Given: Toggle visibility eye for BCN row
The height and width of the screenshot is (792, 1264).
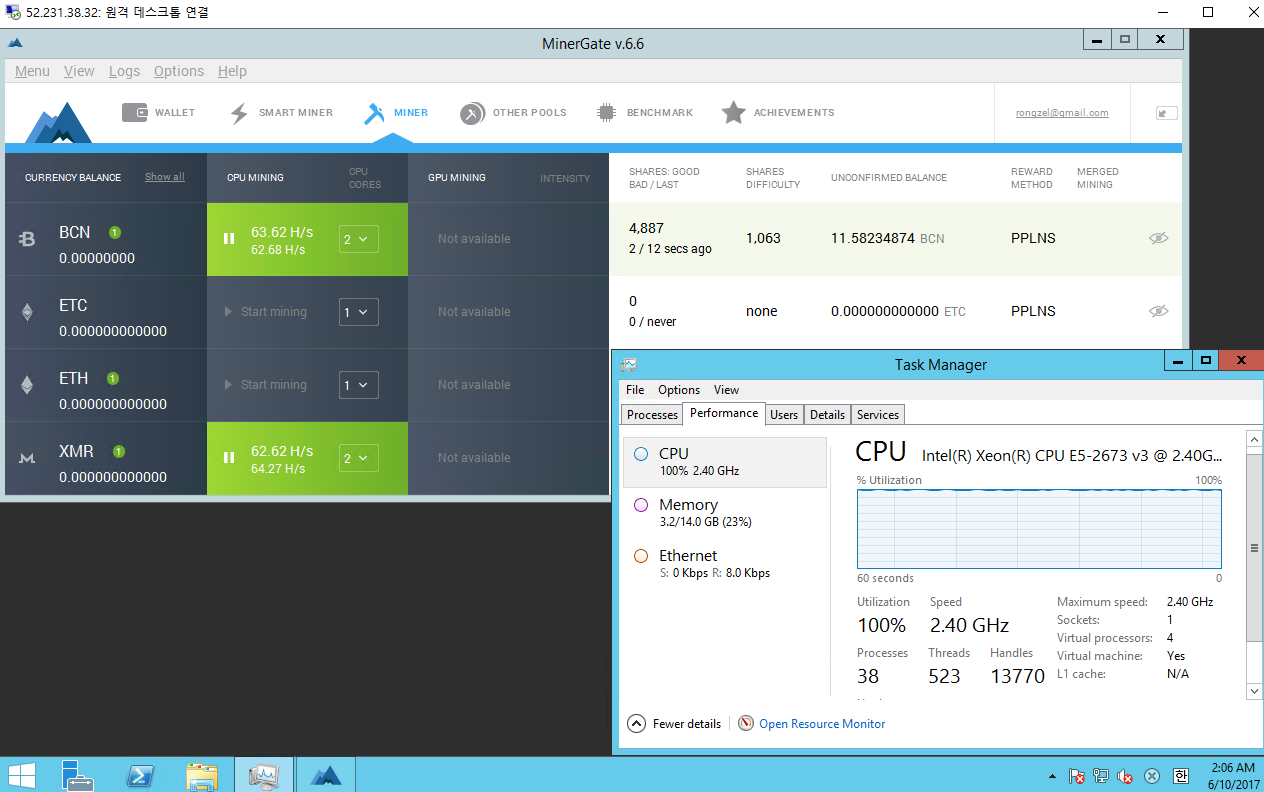Looking at the screenshot, I should tap(1158, 238).
